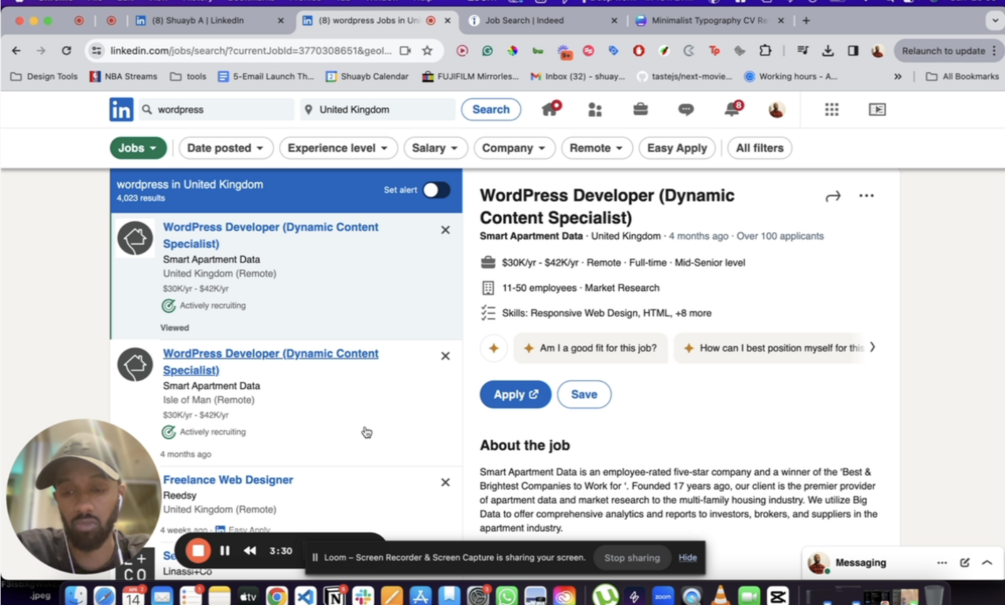1005x605 pixels.
Task: Open the Company filter dropdown
Action: click(x=514, y=148)
